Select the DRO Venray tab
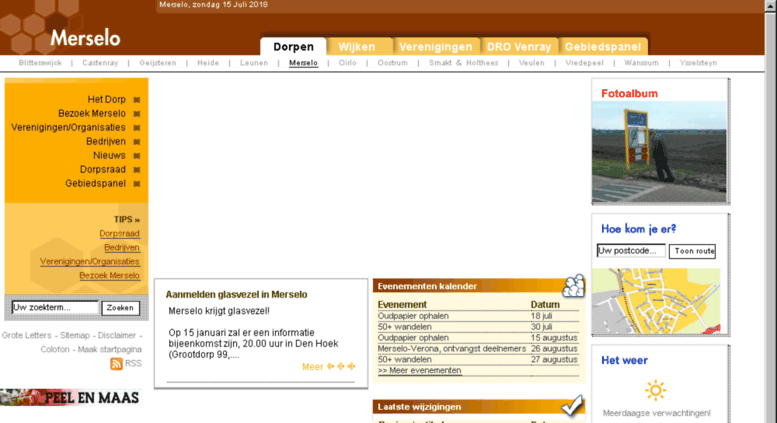 pos(519,47)
